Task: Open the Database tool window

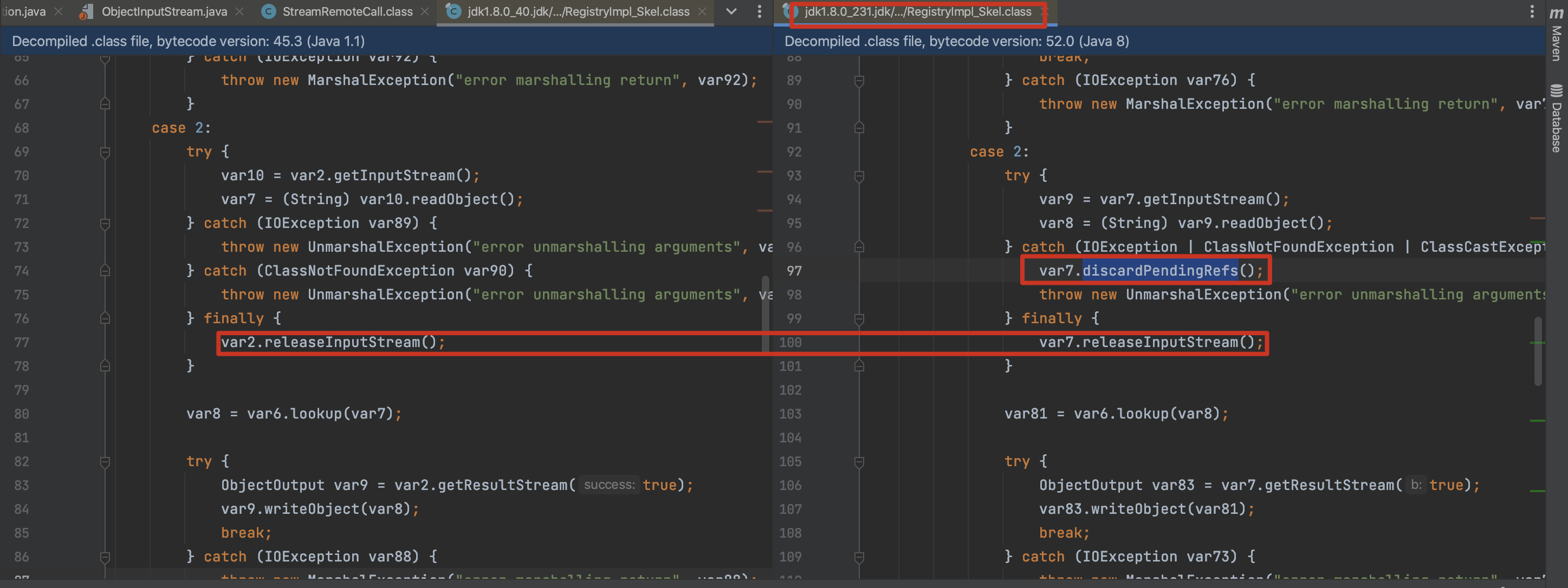Action: tap(1557, 119)
